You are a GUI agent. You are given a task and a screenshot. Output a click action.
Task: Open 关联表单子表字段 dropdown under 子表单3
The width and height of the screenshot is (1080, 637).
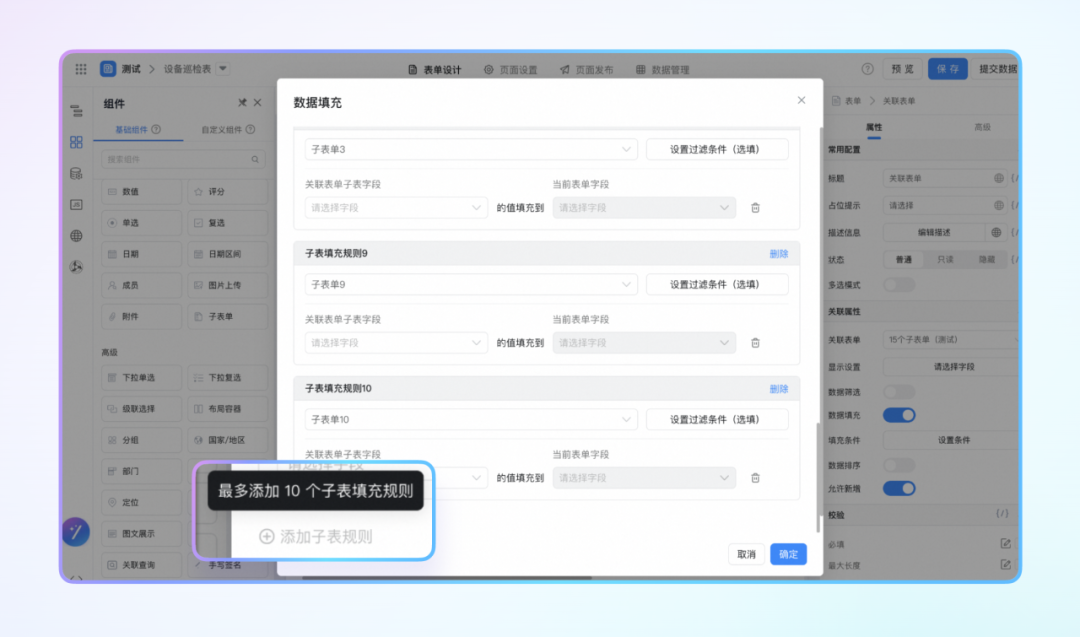[396, 208]
